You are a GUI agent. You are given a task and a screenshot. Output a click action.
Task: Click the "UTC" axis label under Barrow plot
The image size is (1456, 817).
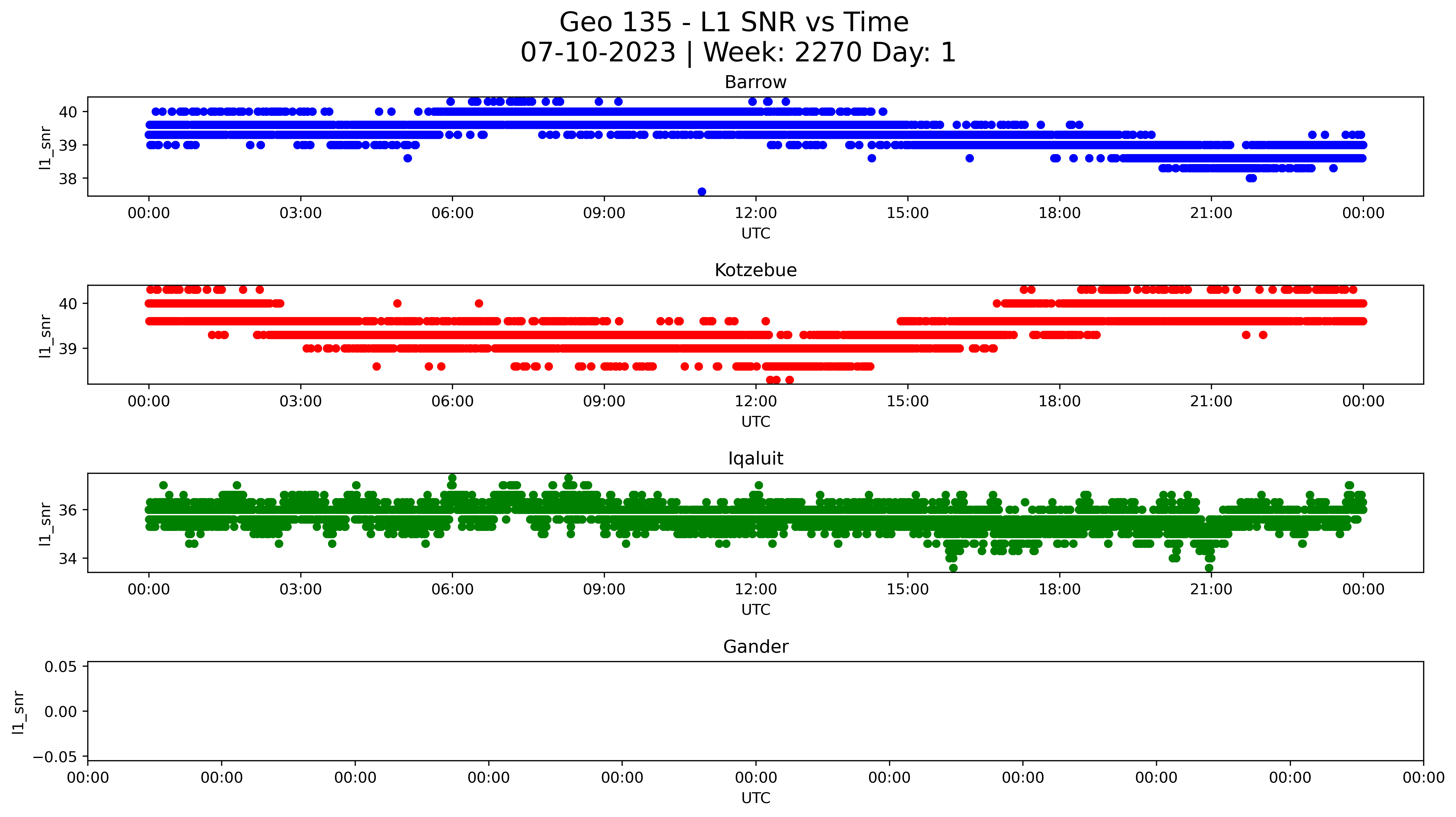point(756,234)
